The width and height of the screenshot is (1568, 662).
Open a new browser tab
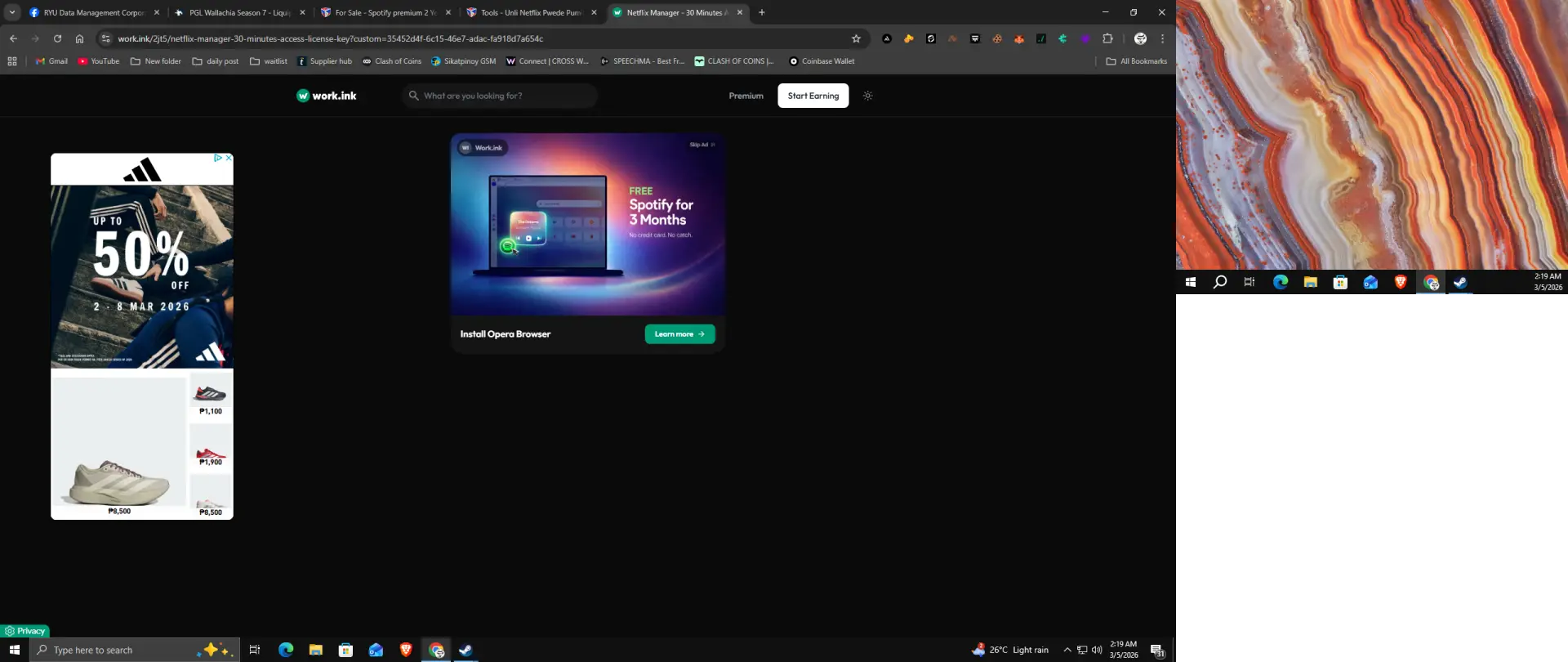pyautogui.click(x=762, y=13)
